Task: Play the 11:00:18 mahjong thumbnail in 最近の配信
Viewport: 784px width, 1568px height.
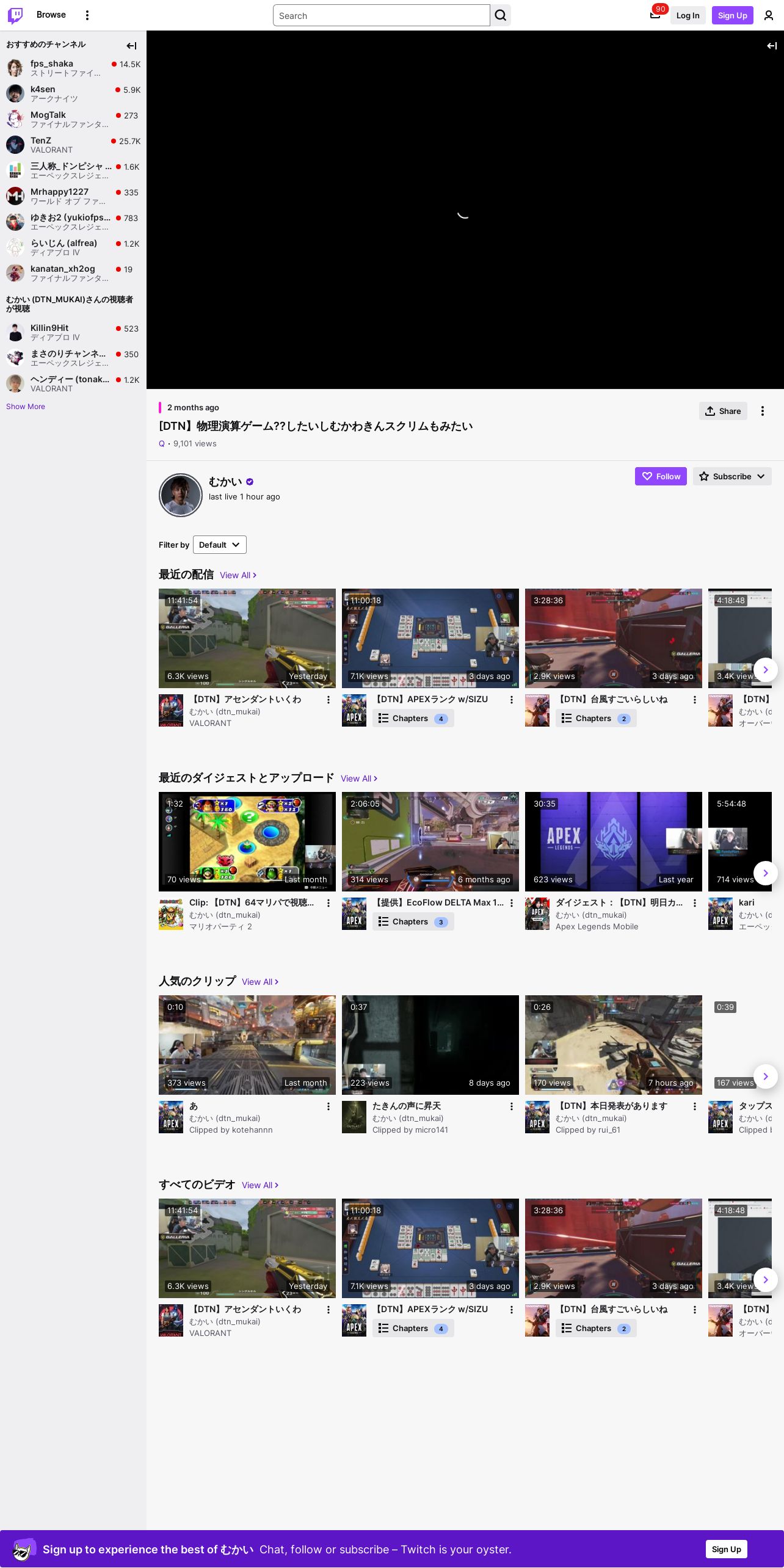Action: (430, 638)
